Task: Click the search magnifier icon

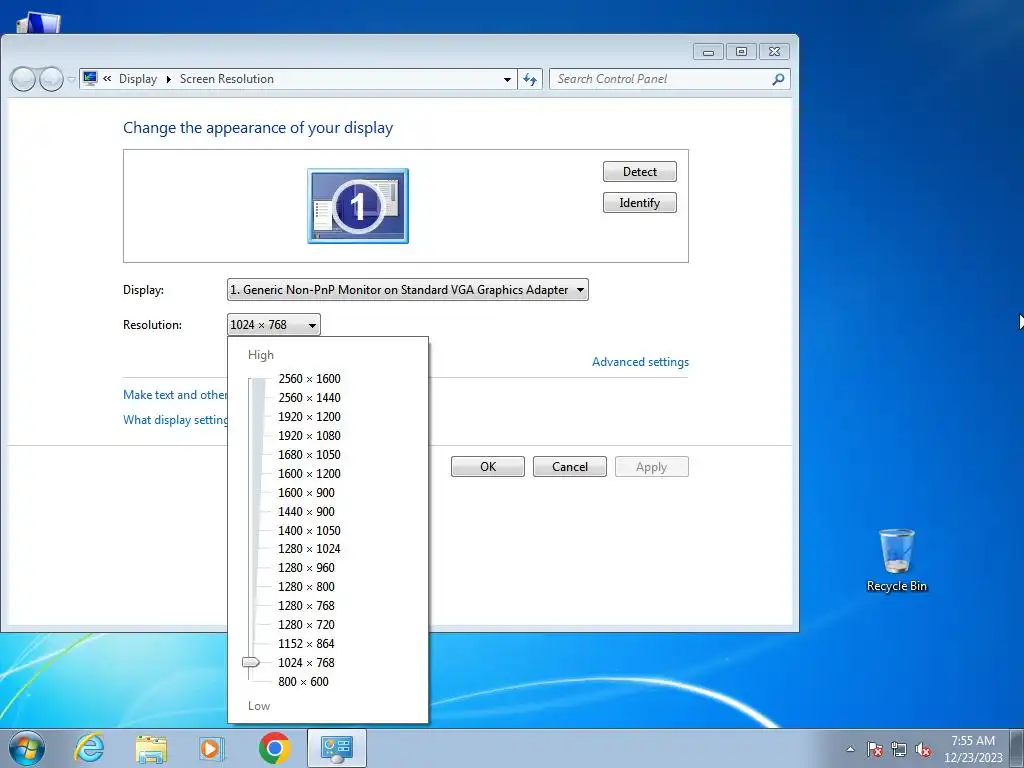Action: click(x=778, y=79)
